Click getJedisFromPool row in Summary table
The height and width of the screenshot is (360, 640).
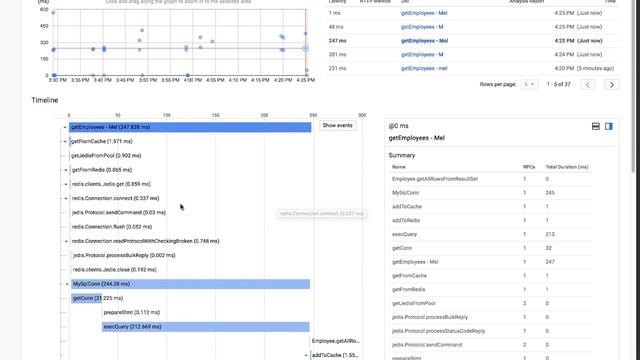tap(491, 303)
